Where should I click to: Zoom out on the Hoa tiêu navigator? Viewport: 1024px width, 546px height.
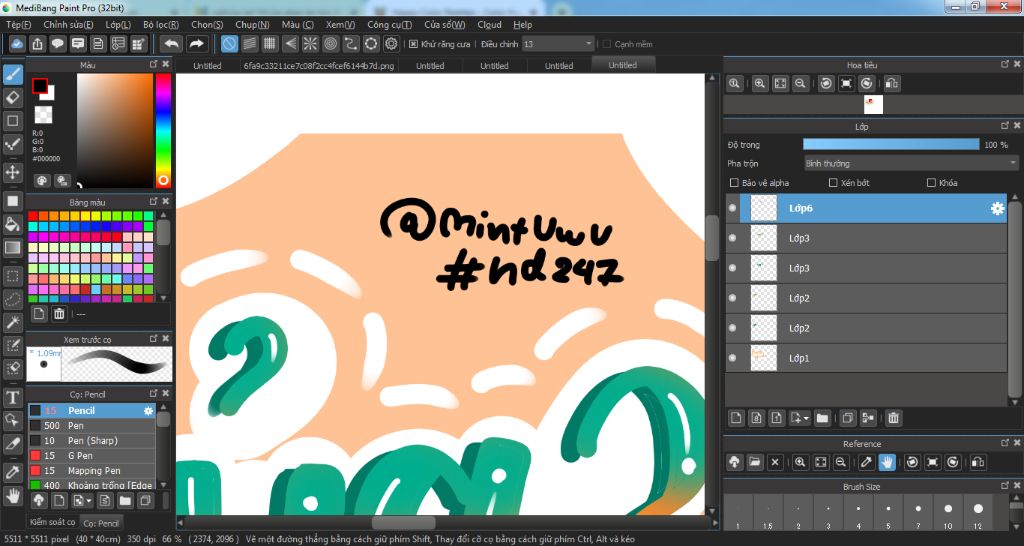[x=800, y=84]
